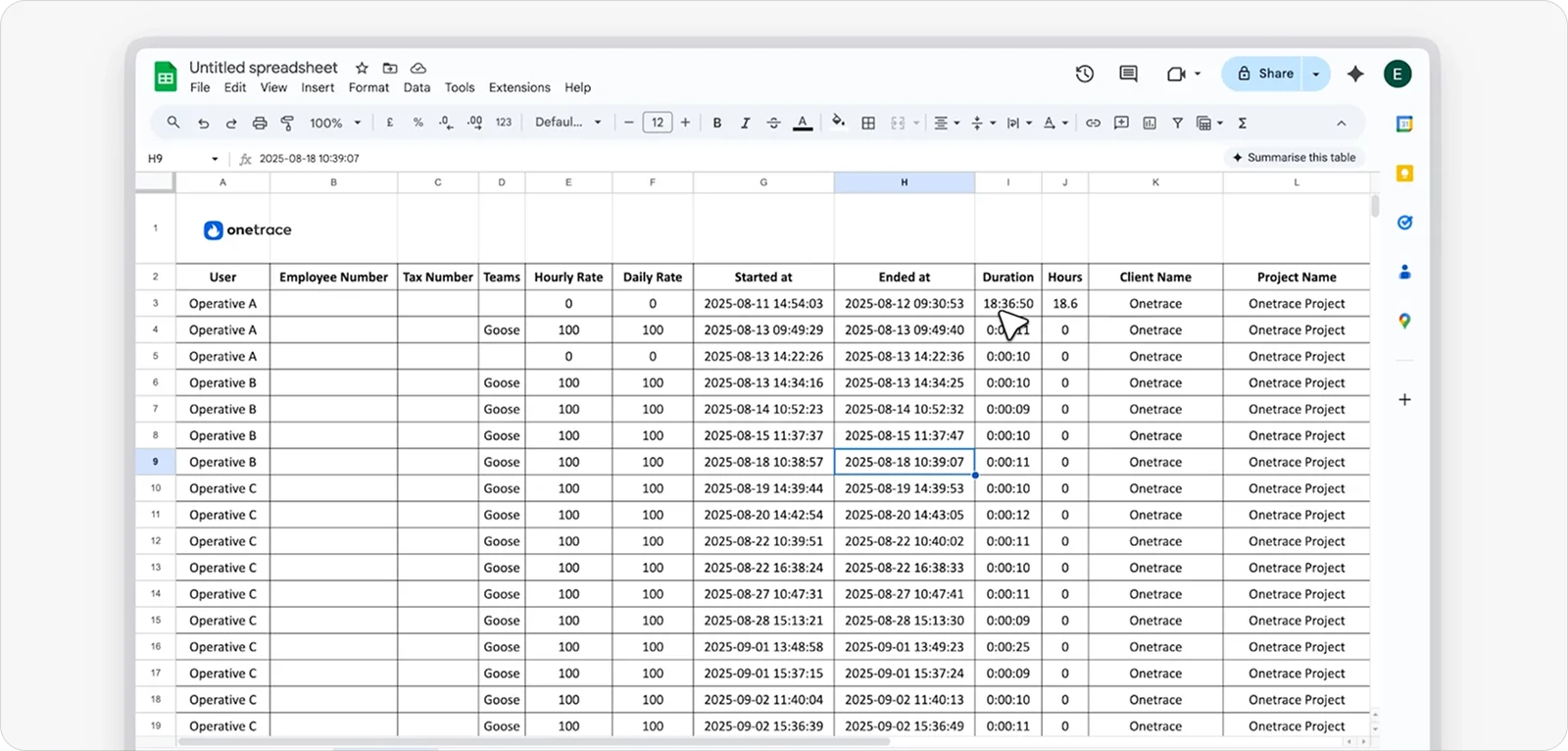Open Google Calendar side panel
The width and height of the screenshot is (1568, 751).
1404,124
